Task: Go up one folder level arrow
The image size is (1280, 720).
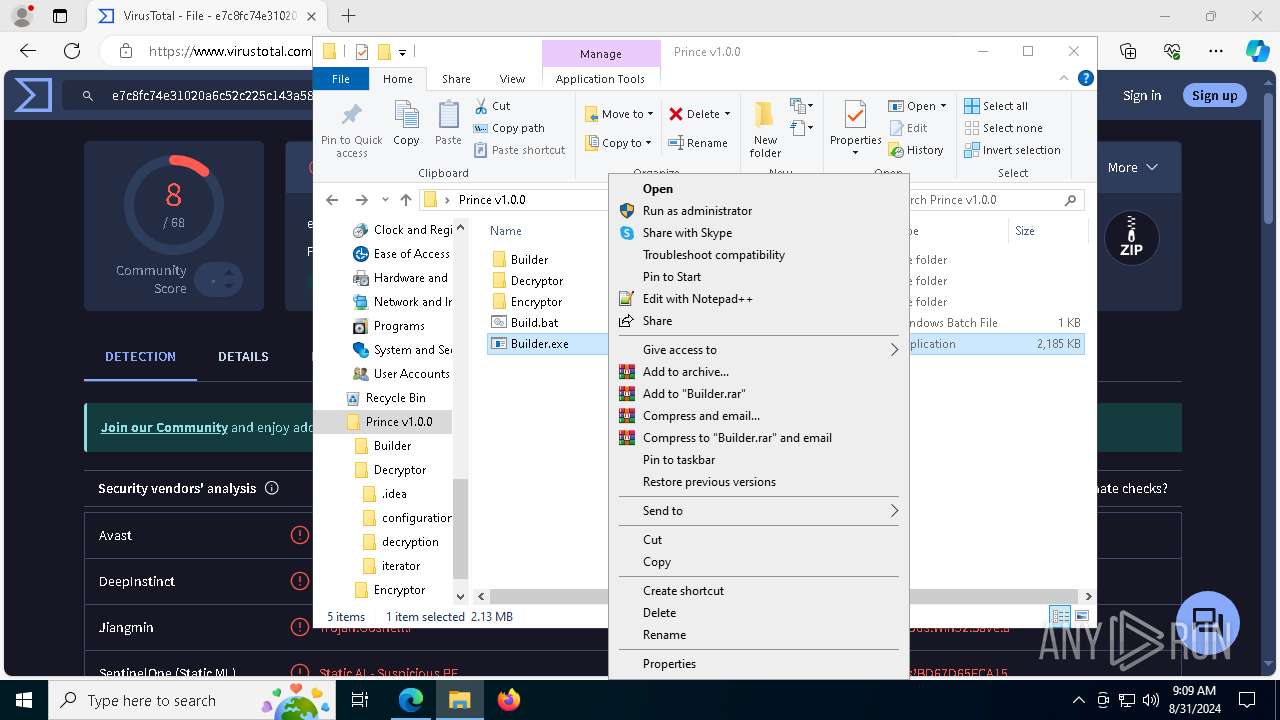Action: coord(406,200)
